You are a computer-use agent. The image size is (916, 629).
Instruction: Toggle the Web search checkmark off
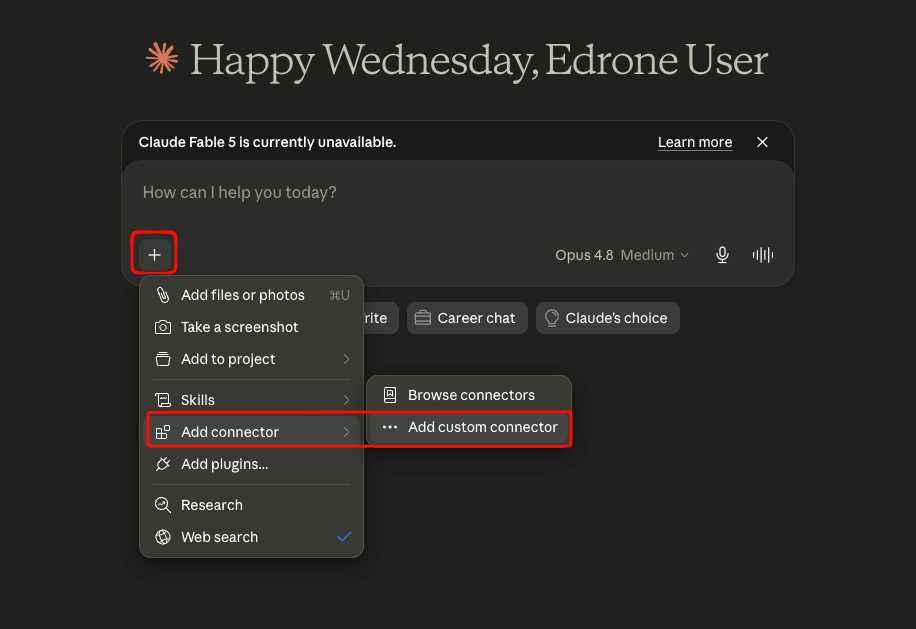[x=344, y=536]
